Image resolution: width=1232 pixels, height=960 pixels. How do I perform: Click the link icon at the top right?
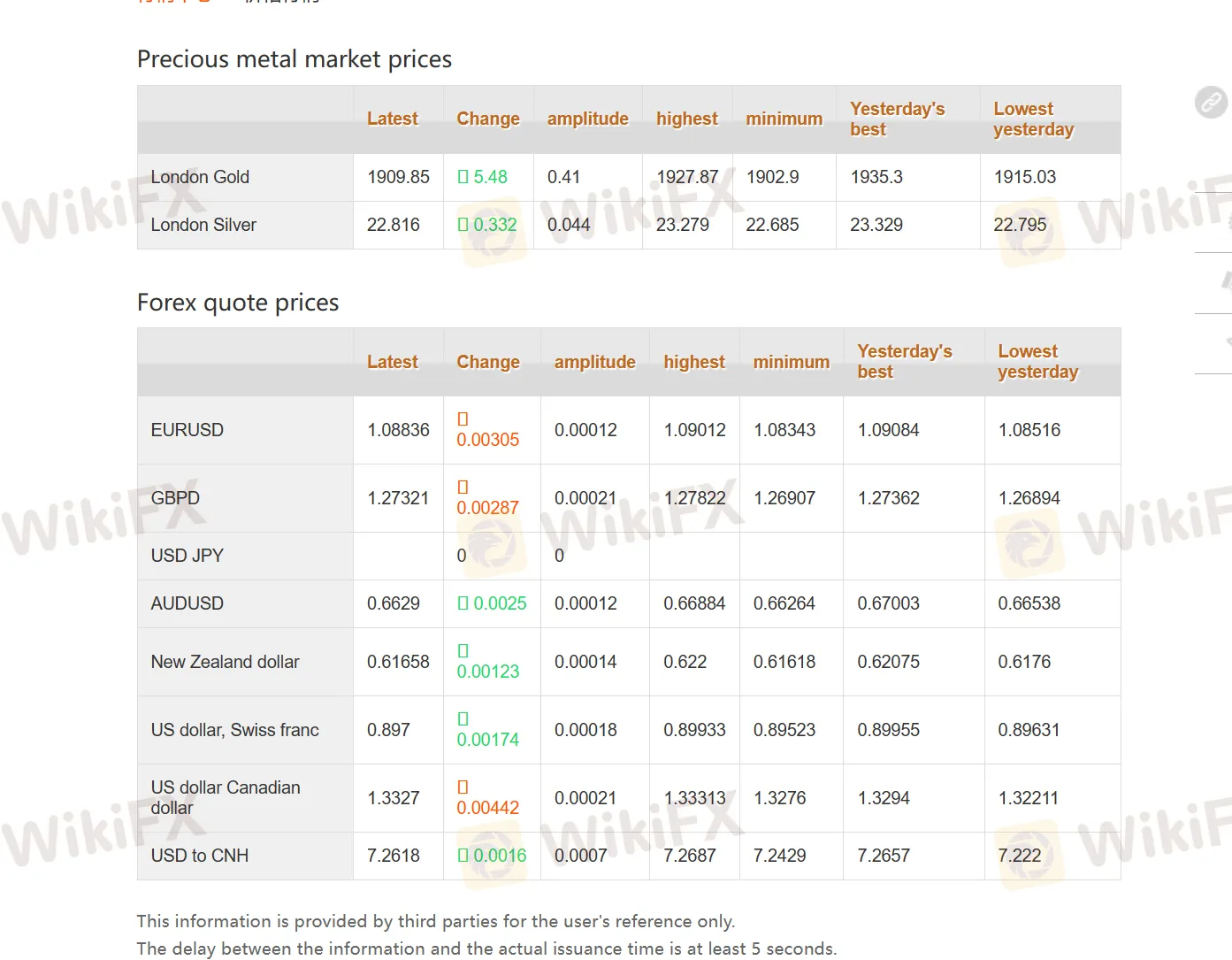[1210, 103]
